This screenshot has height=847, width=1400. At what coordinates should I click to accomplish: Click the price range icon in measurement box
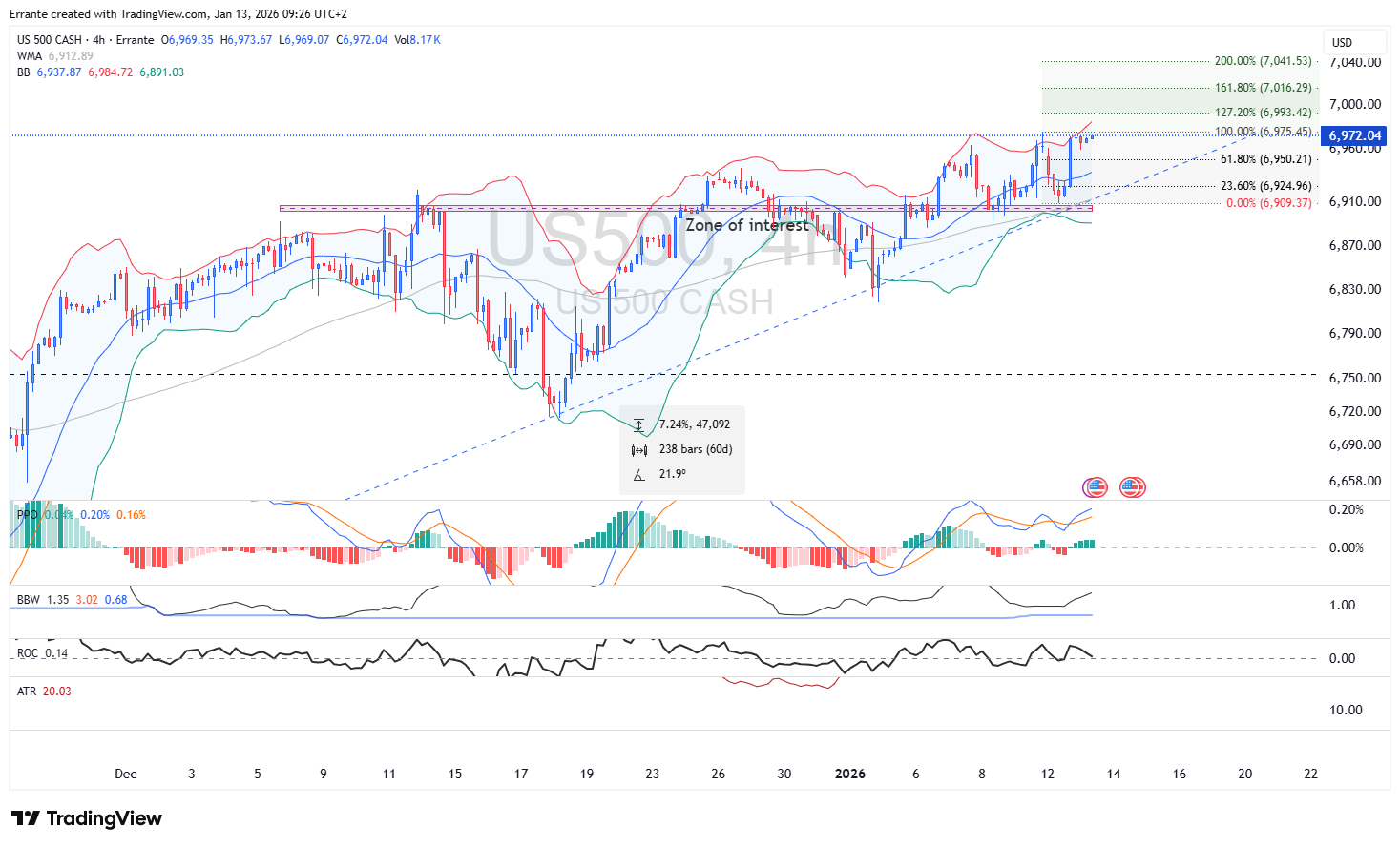tap(638, 424)
